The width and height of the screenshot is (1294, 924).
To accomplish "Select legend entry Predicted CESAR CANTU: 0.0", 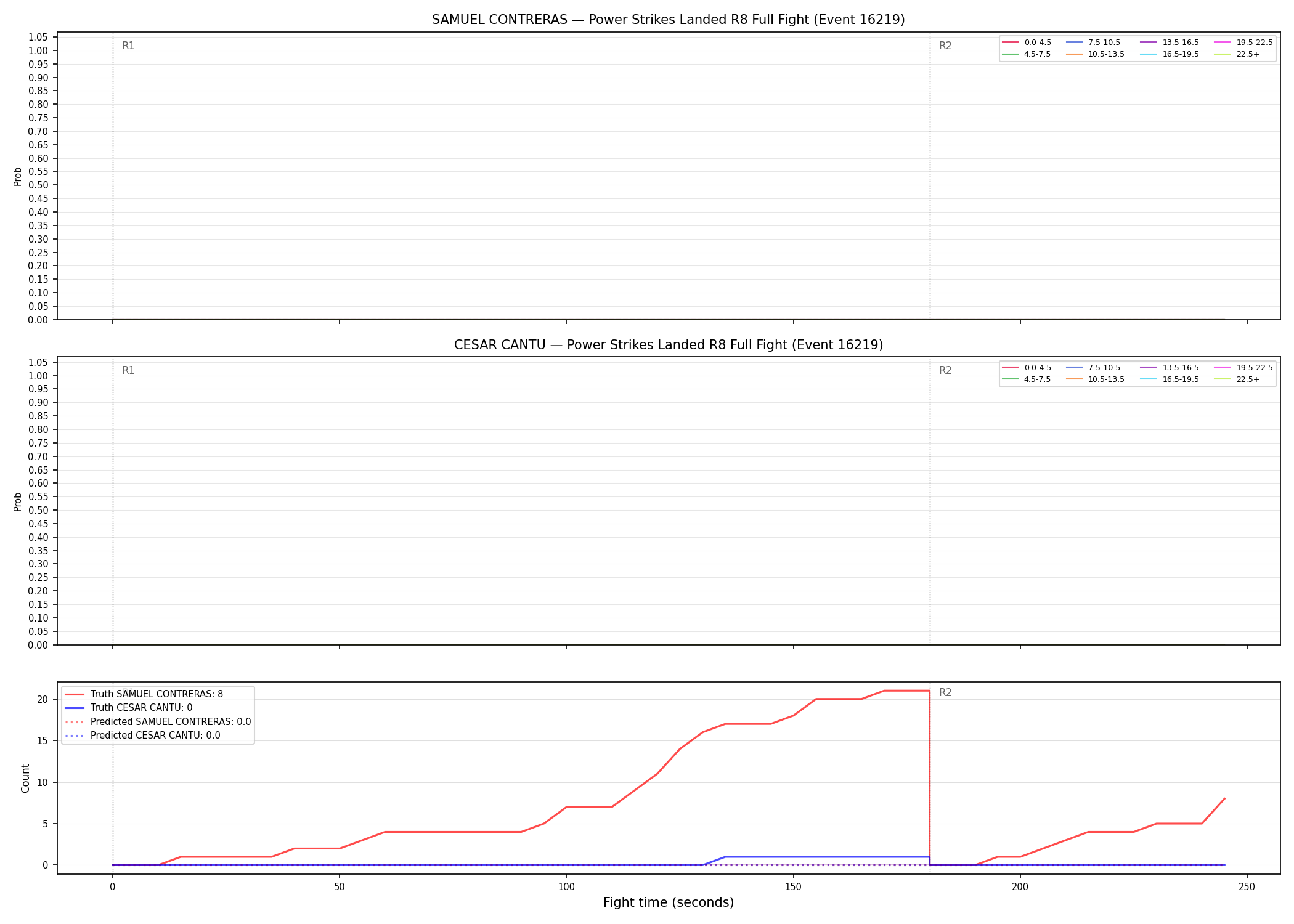I will pyautogui.click(x=142, y=736).
